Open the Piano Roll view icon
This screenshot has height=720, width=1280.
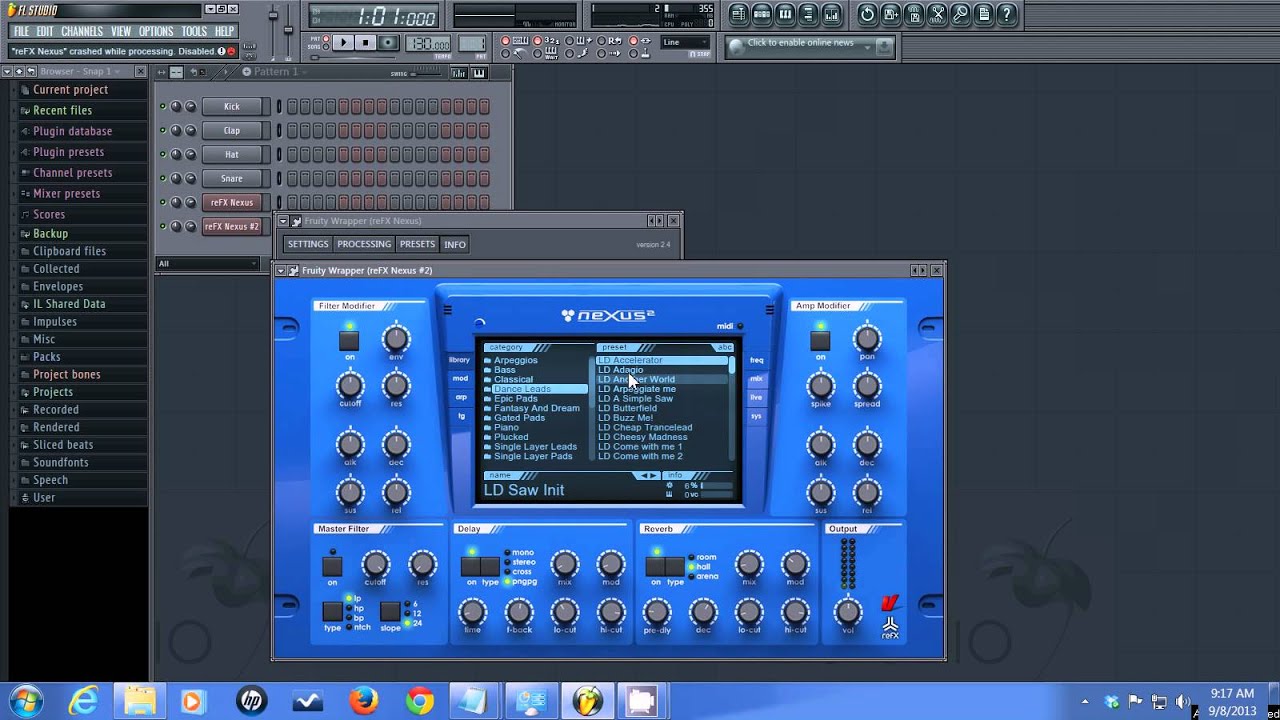[785, 14]
